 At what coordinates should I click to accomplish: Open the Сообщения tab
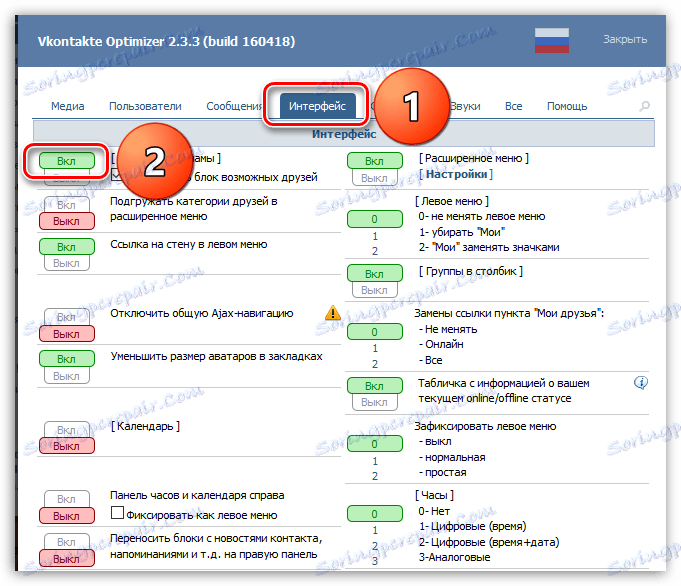234,106
